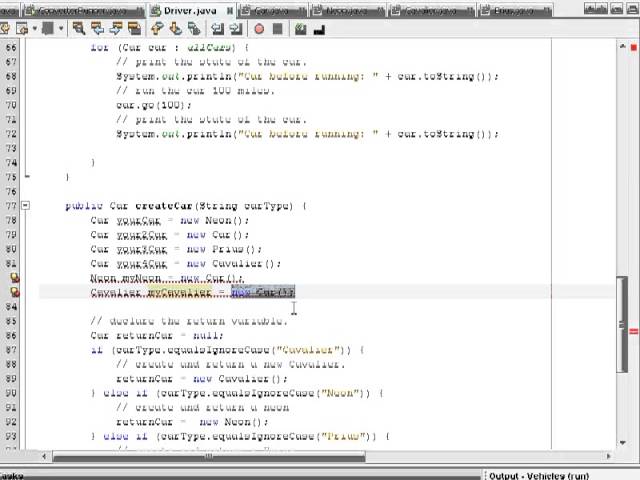640x480 pixels.
Task: Click the vertical scrollbar thumb
Action: pyautogui.click(x=622, y=324)
